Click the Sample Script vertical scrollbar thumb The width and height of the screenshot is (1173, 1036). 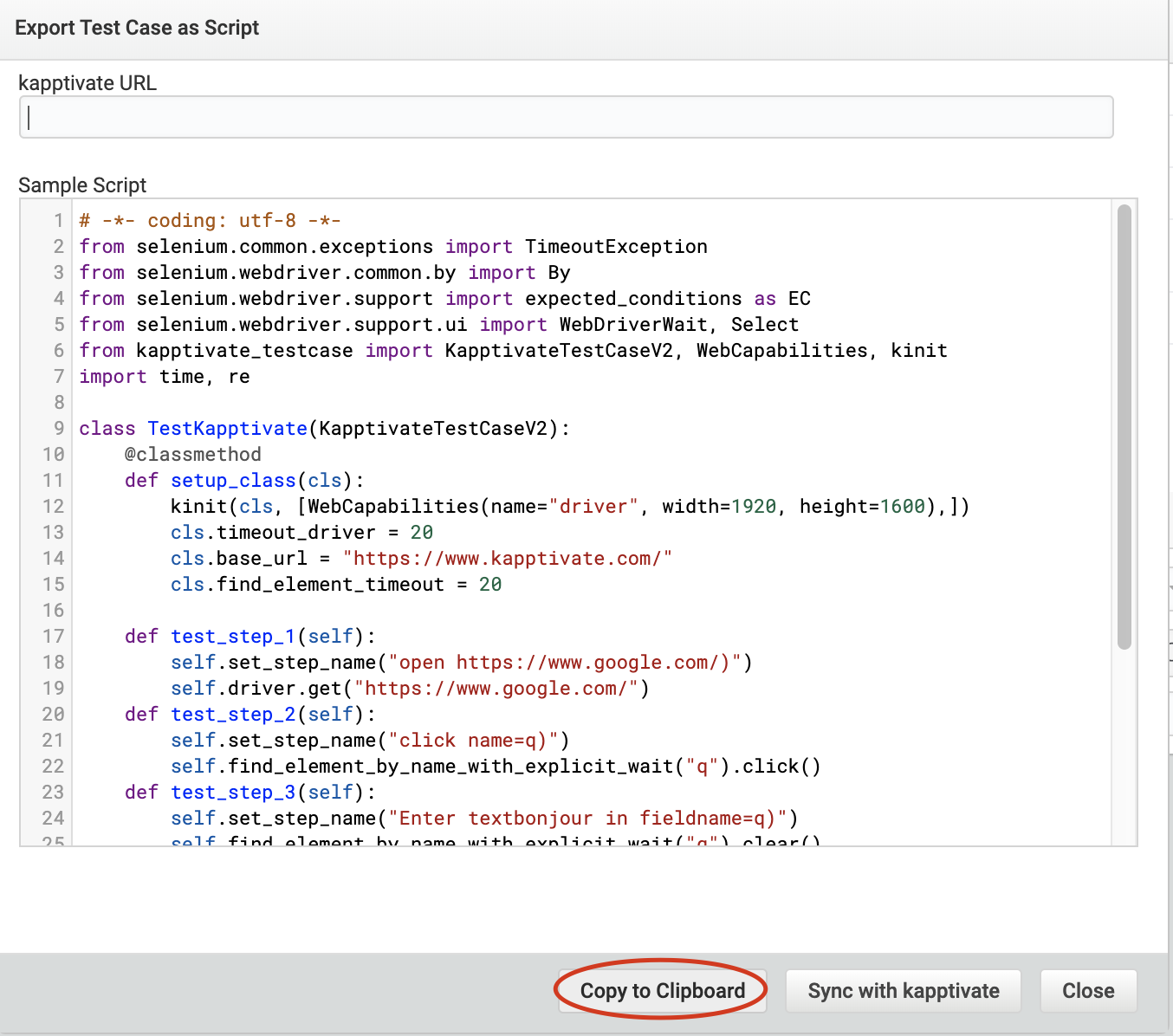pyautogui.click(x=1124, y=426)
